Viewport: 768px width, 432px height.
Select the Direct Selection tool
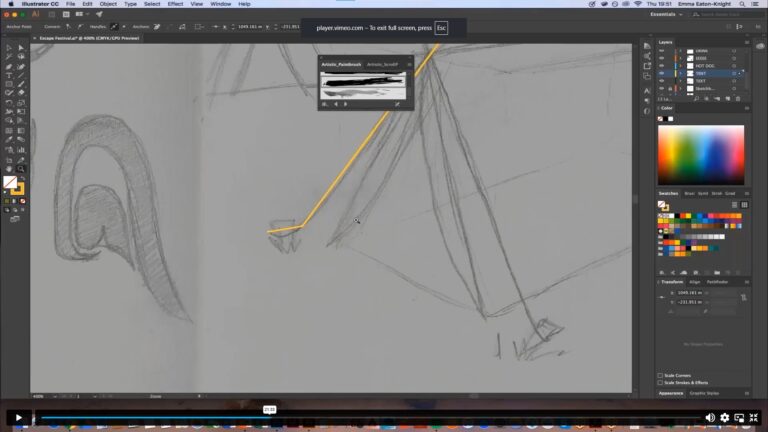pos(21,48)
